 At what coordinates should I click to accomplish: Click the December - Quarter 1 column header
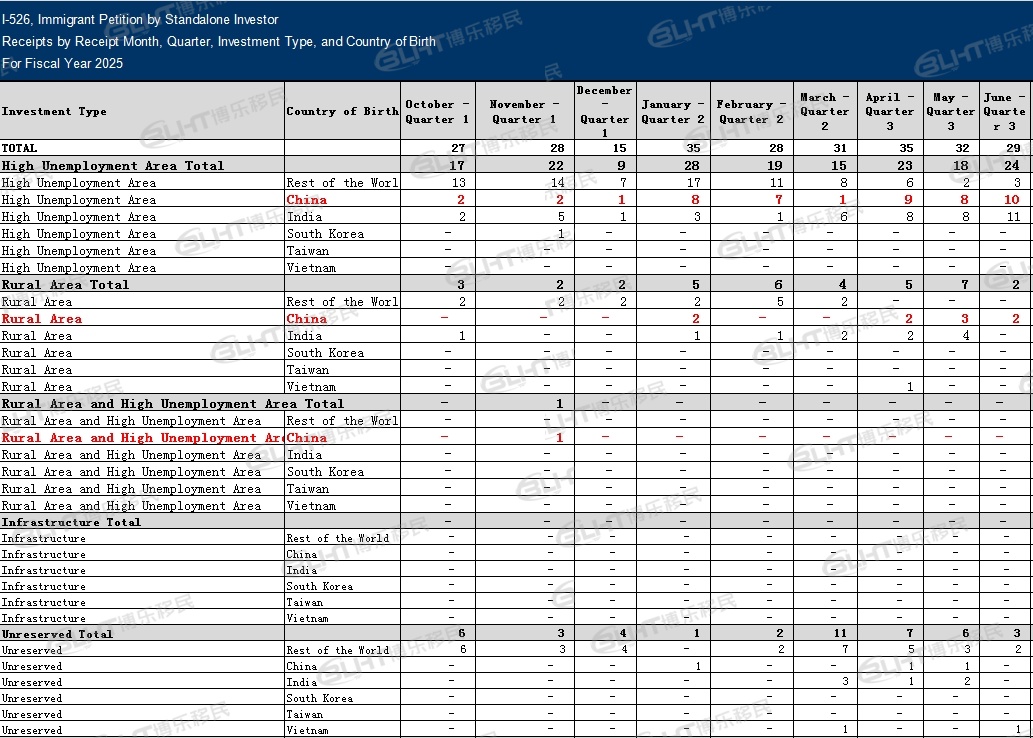coord(604,111)
